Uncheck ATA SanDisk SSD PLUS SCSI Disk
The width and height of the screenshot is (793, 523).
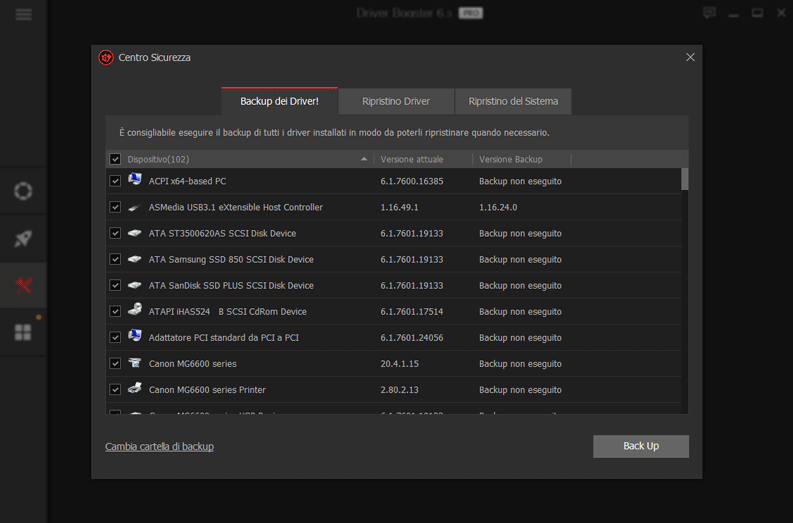coord(115,285)
